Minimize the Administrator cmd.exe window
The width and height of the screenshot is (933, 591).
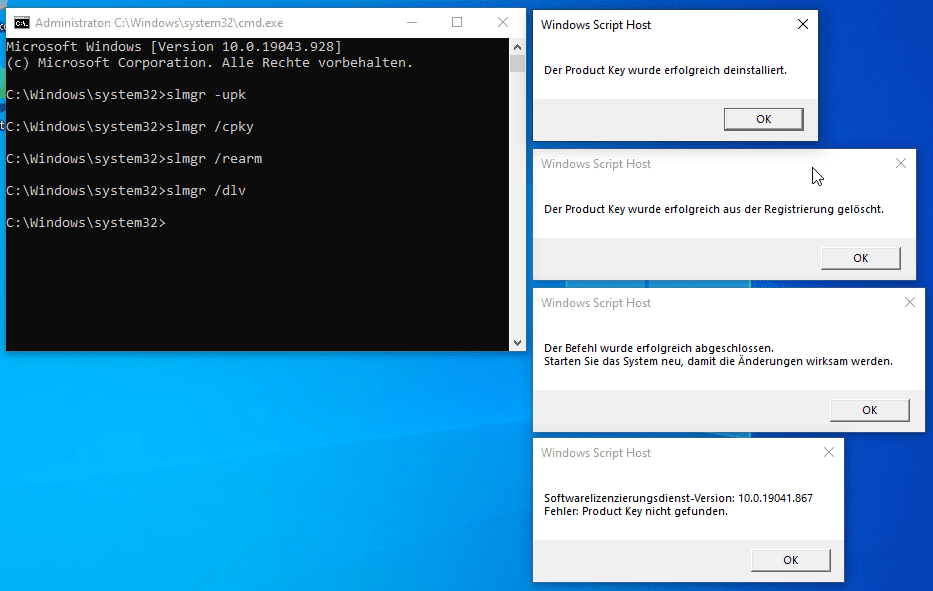click(x=412, y=23)
